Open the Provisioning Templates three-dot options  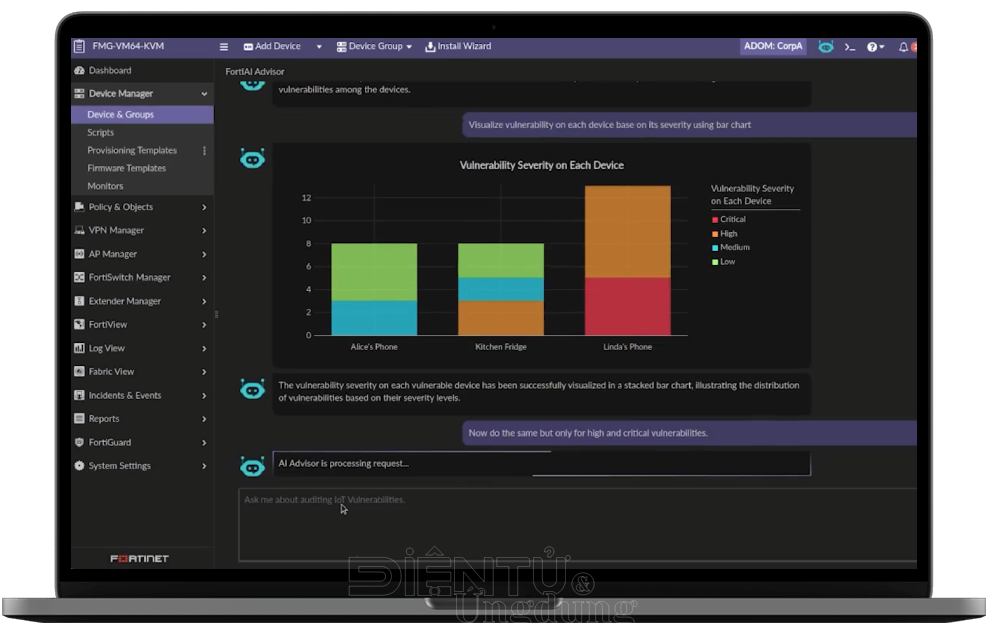204,151
